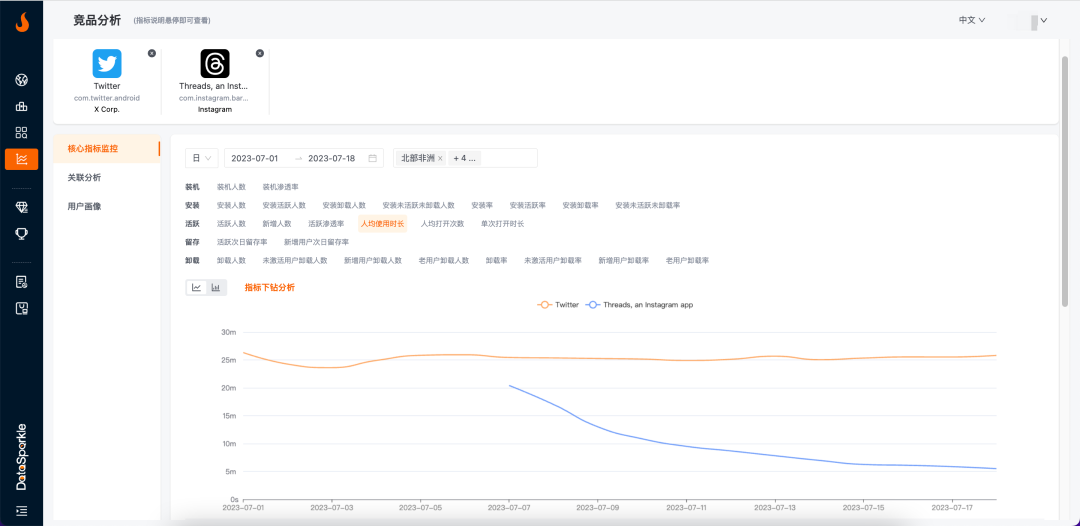Viewport: 1080px width, 526px height.
Task: Open the 日 granularity dropdown
Action: [x=202, y=158]
